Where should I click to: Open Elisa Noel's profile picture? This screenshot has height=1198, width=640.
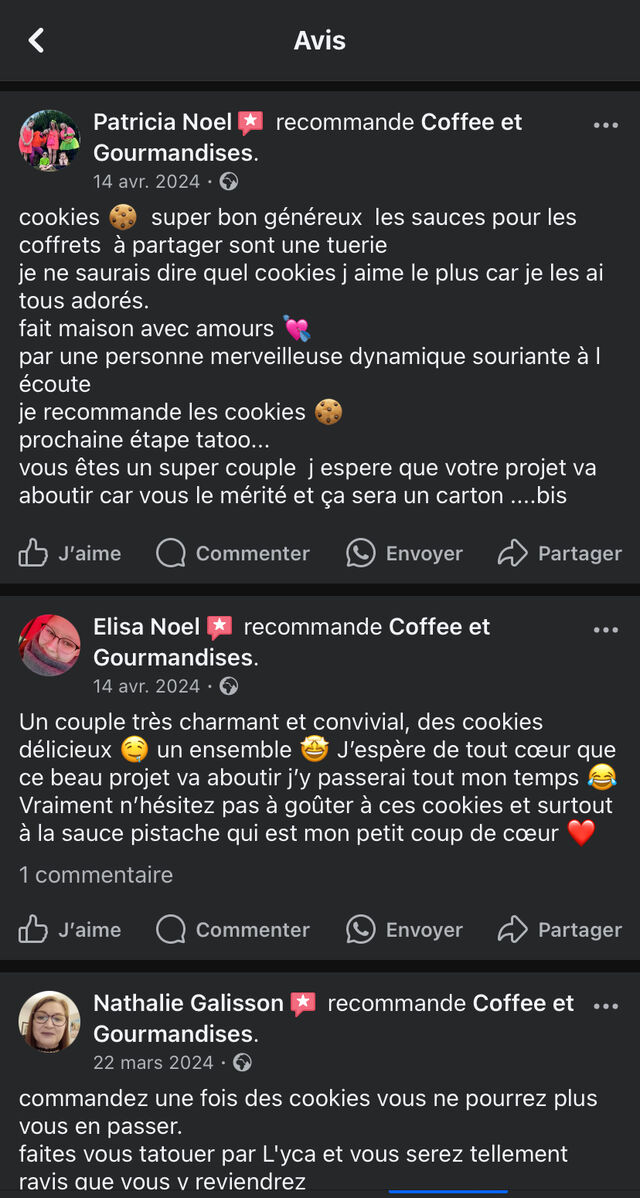(x=50, y=645)
